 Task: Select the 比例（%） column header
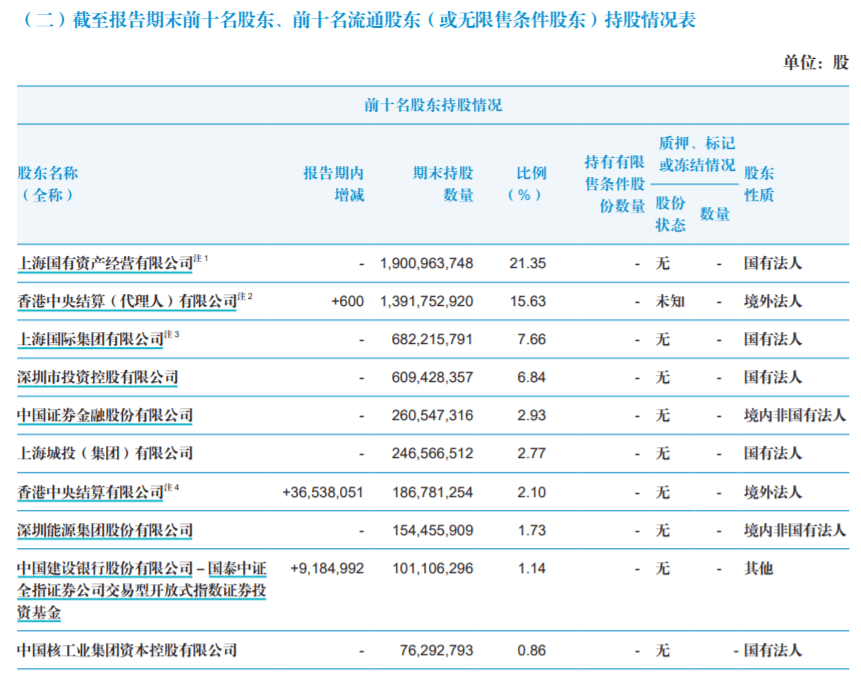[528, 184]
